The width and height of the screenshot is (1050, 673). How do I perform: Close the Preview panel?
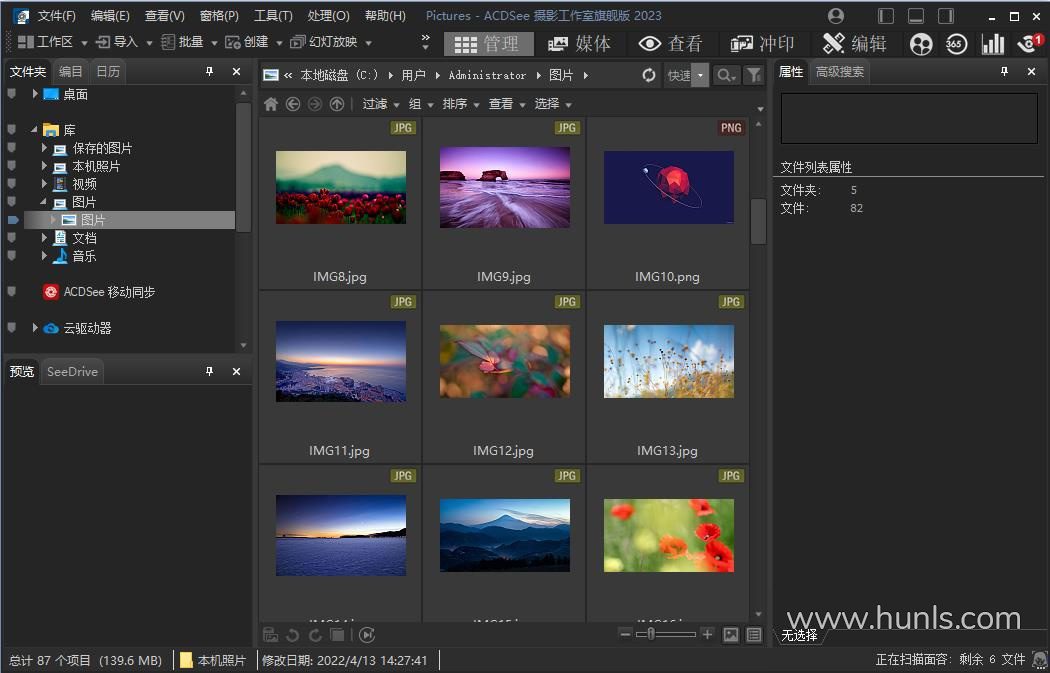click(236, 371)
